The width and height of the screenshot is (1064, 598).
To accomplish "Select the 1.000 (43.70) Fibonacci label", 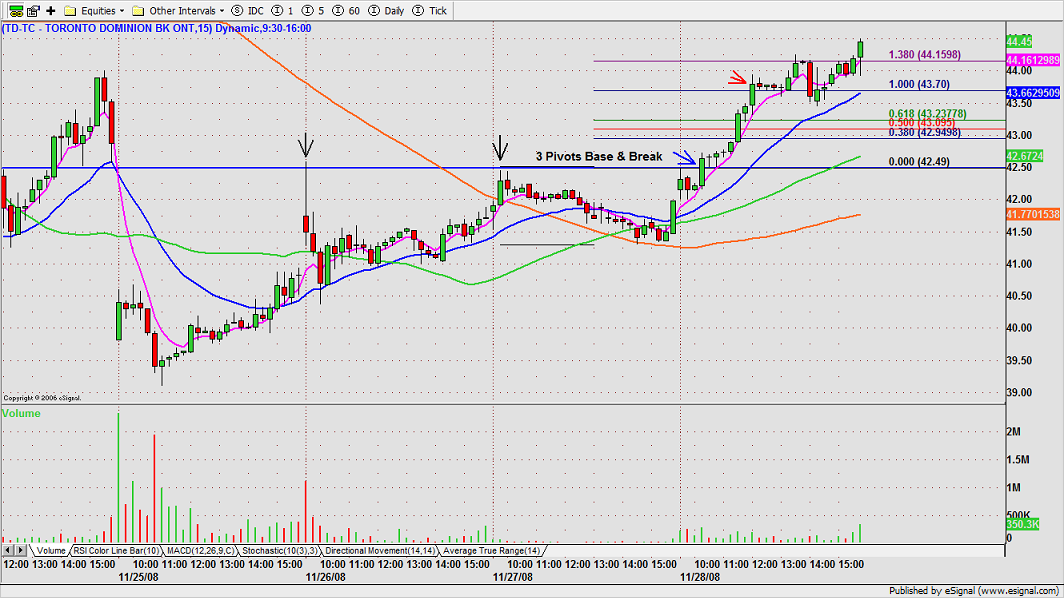I will coord(919,84).
